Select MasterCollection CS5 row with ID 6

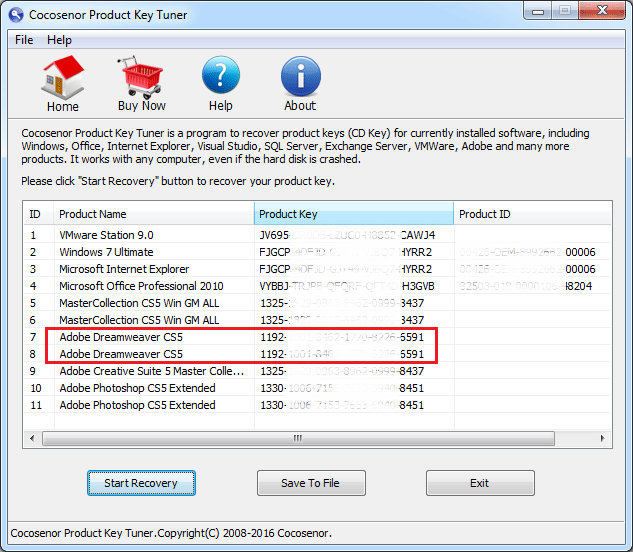coord(317,320)
